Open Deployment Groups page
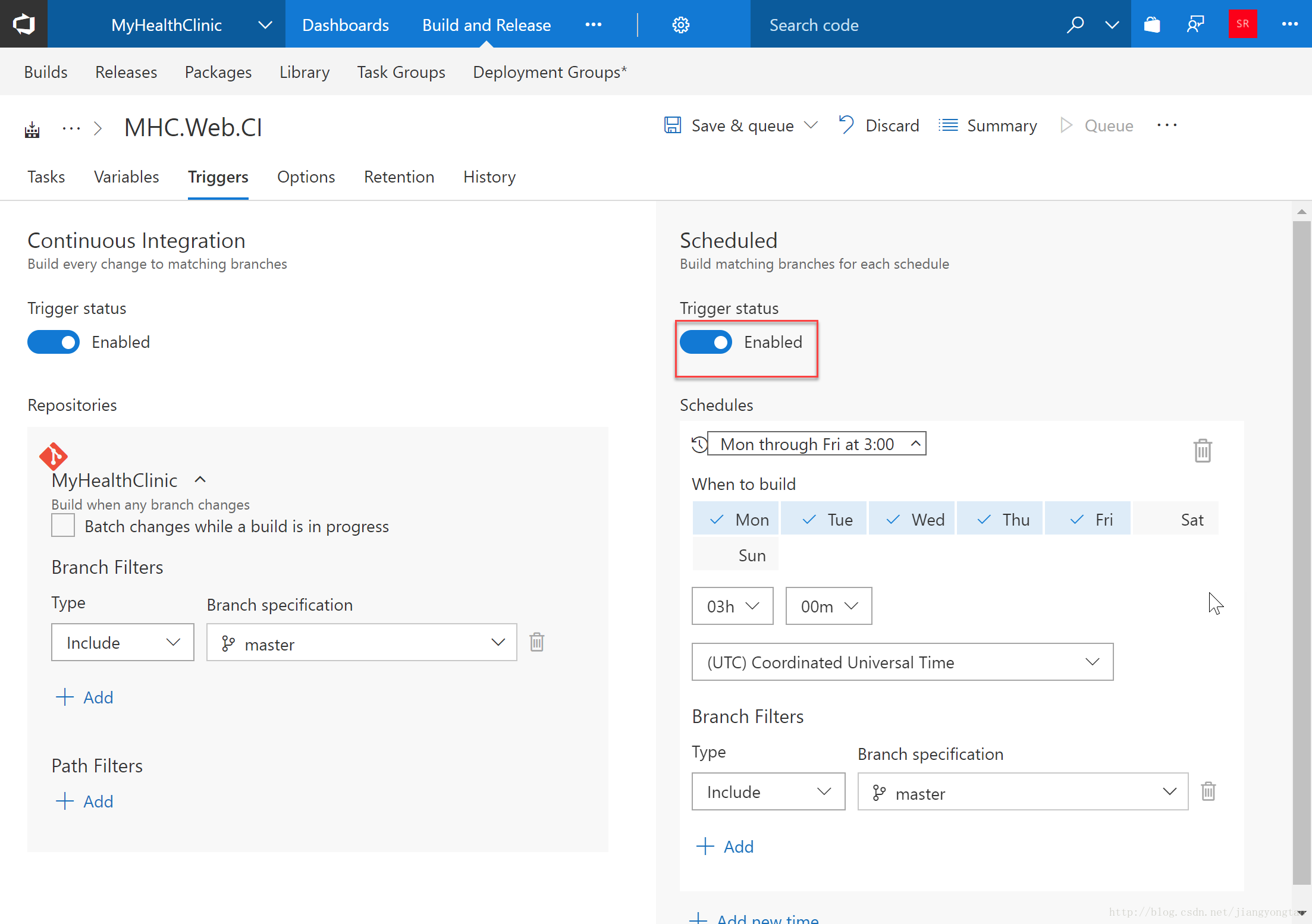This screenshot has width=1312, height=924. tap(550, 72)
